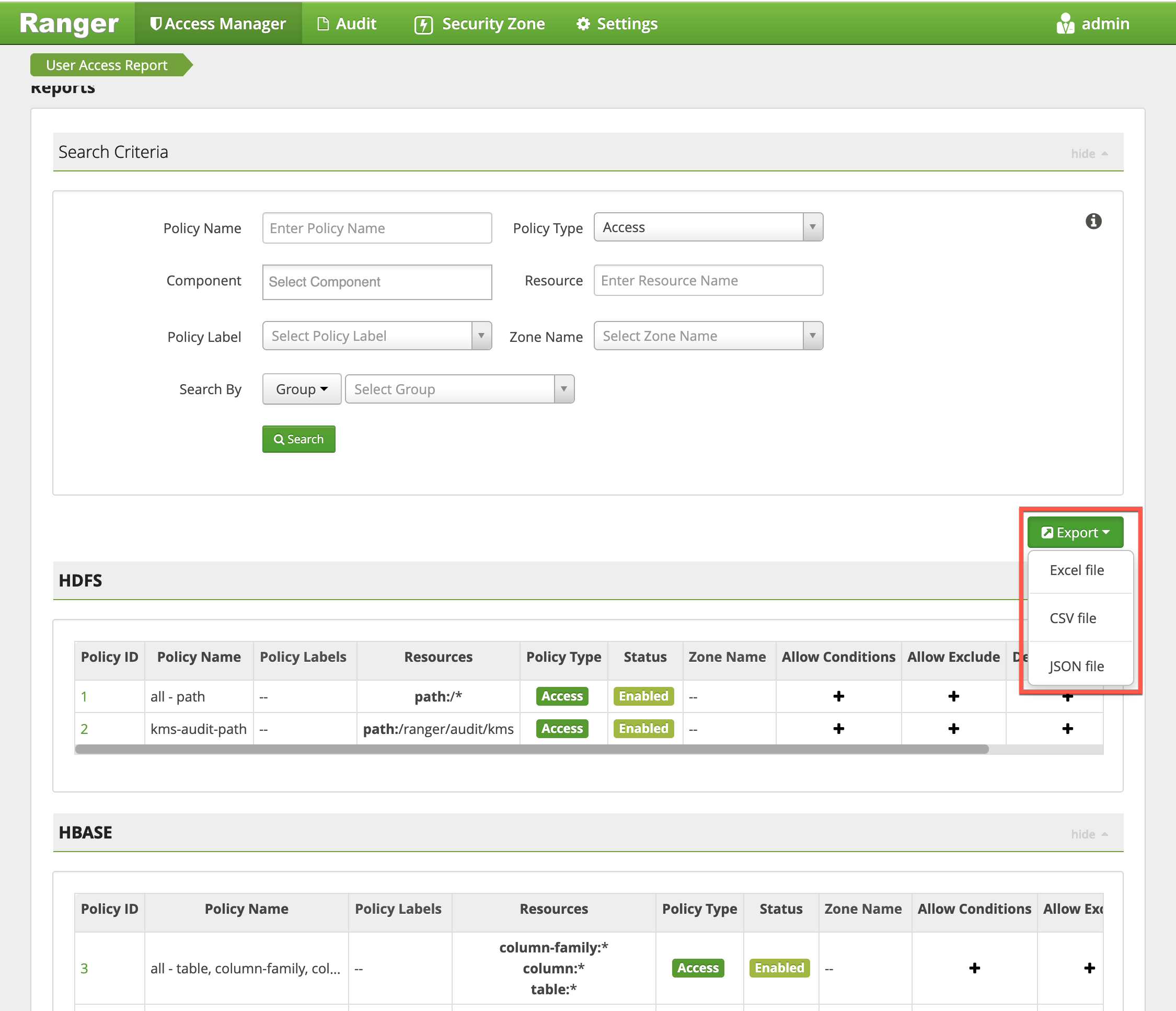Click the Enter Policy Name field
Screen dimensions: 1176x1011
pyautogui.click(x=377, y=228)
